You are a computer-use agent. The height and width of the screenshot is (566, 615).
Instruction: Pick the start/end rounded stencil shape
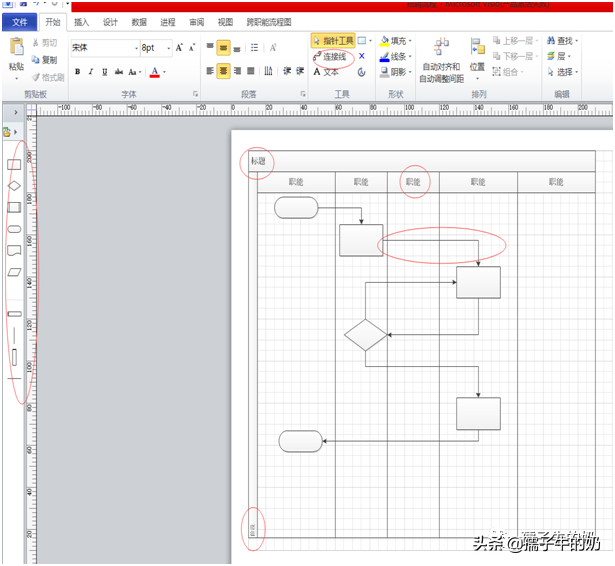click(14, 229)
